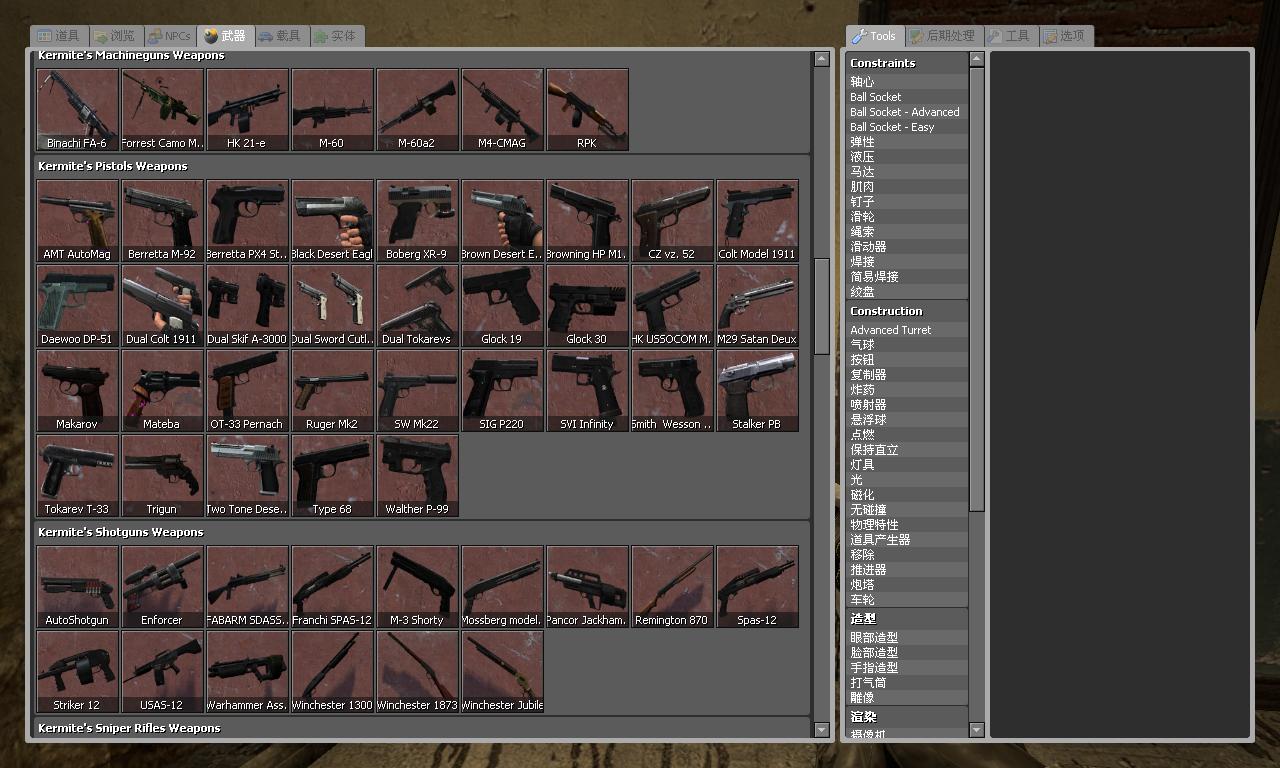Choose the Trigun revolver
Viewport: 1280px width, 768px height.
(x=162, y=476)
